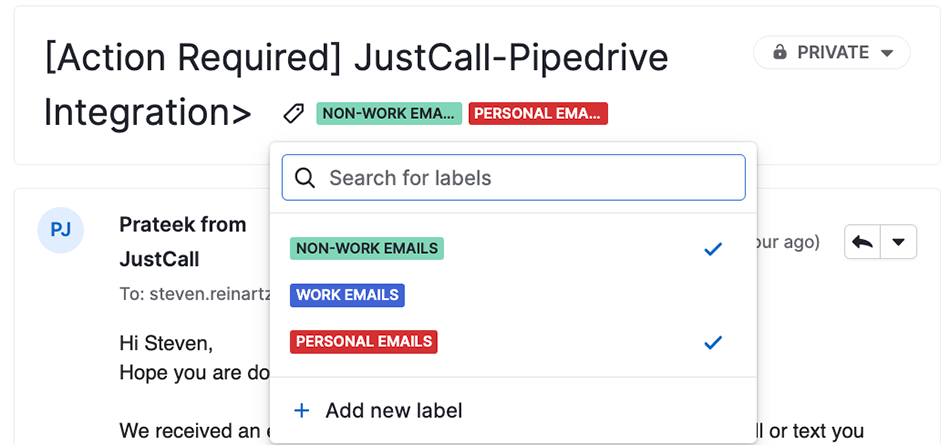950x445 pixels.
Task: Uncheck the Personal Emails checkmark
Action: pos(713,343)
